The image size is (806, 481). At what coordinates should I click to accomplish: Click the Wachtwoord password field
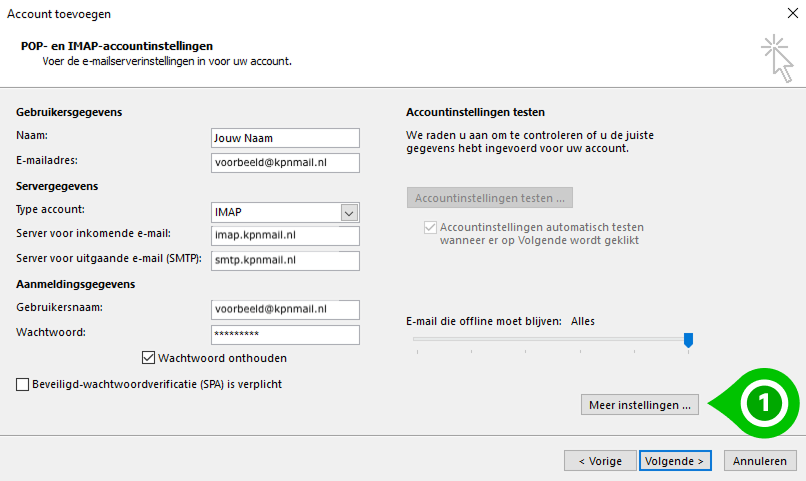coord(285,335)
